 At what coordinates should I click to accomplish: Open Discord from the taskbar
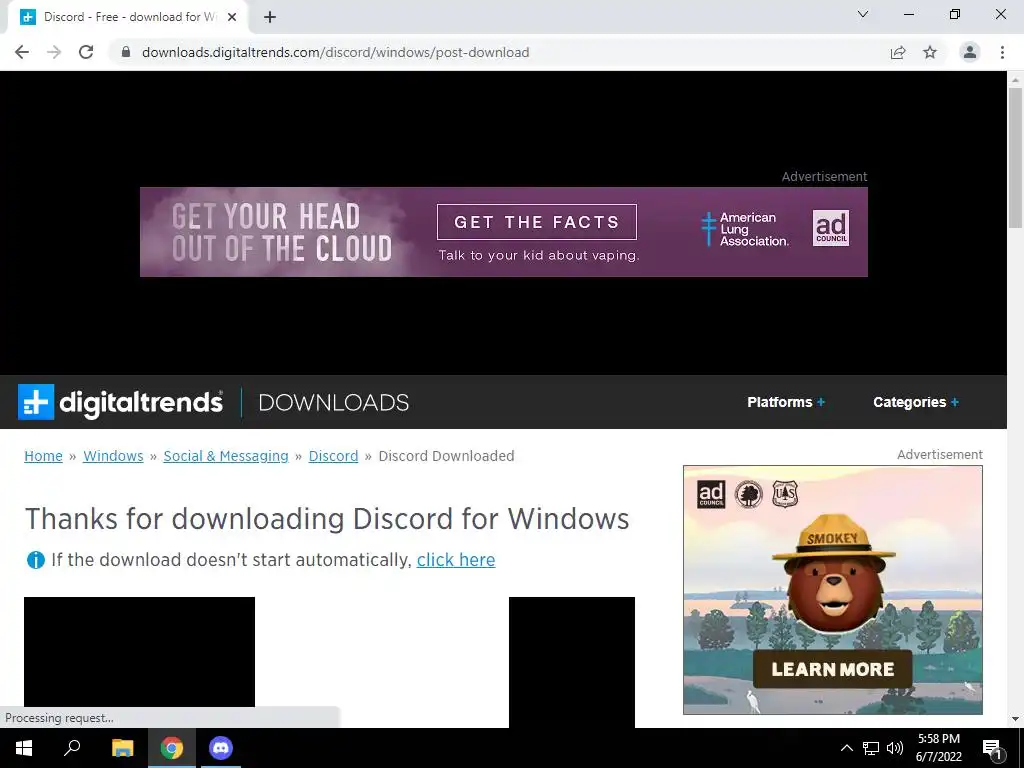click(x=221, y=748)
